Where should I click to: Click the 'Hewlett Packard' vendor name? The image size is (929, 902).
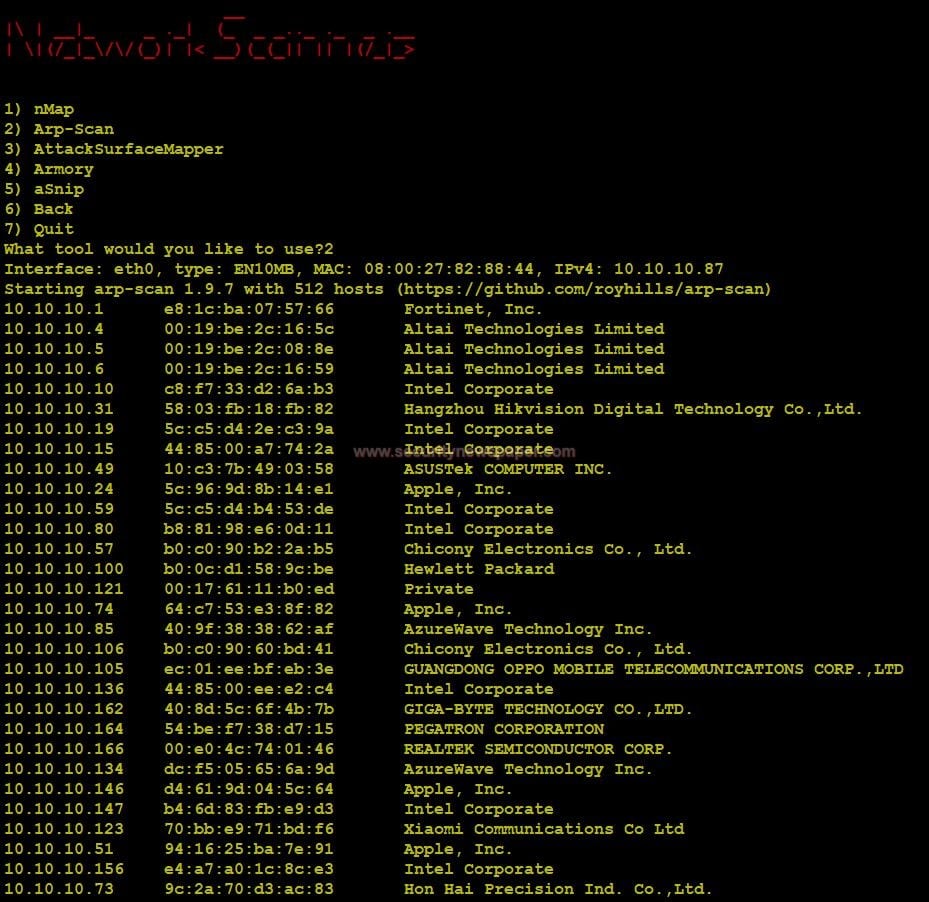pos(479,569)
